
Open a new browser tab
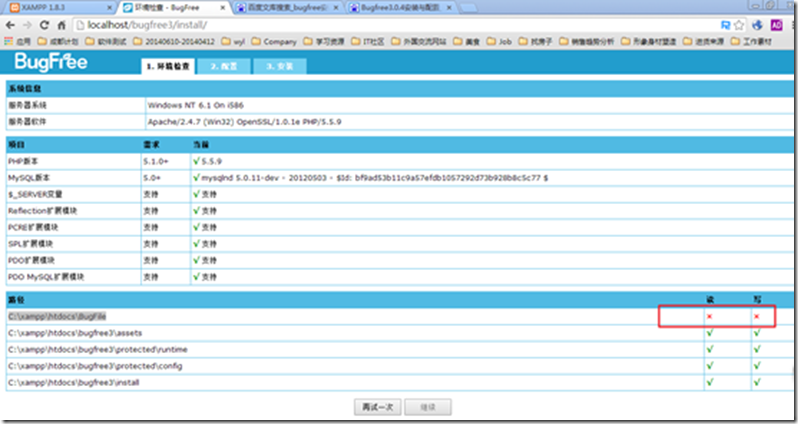[468, 8]
